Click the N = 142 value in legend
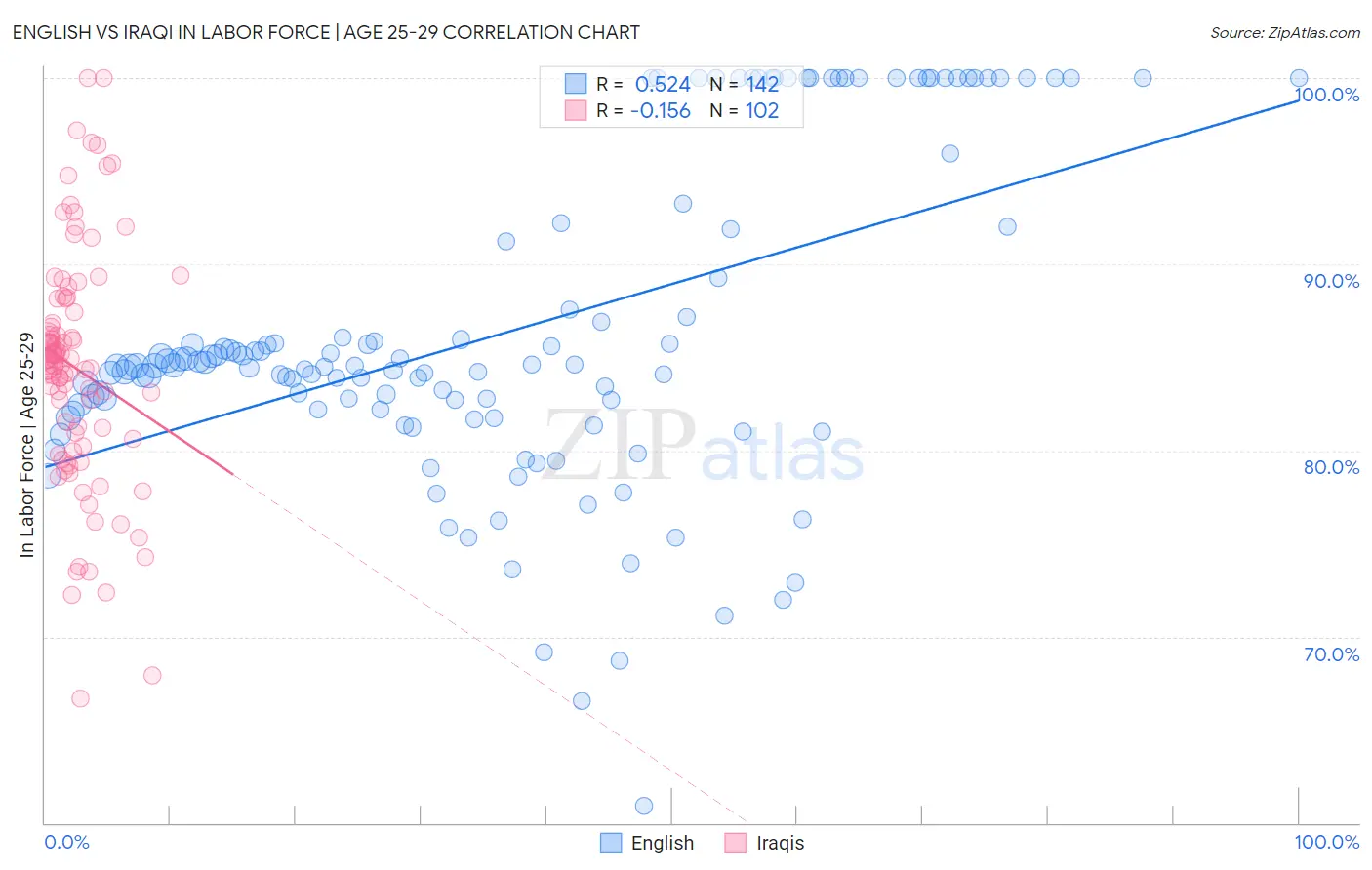This screenshot has width=1372, height=870. pos(745,84)
